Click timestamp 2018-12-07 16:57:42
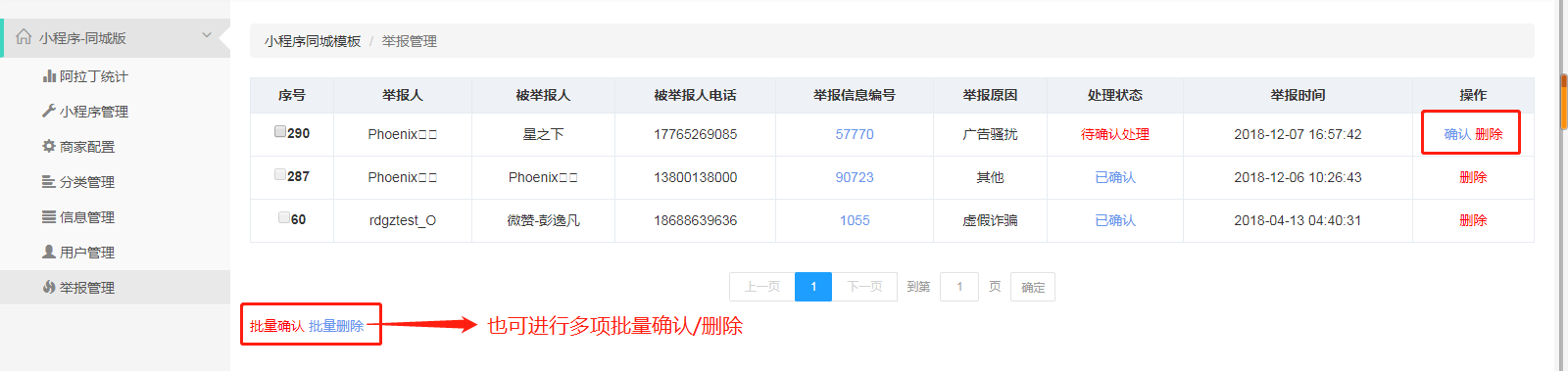1568x371 pixels. tap(1298, 134)
